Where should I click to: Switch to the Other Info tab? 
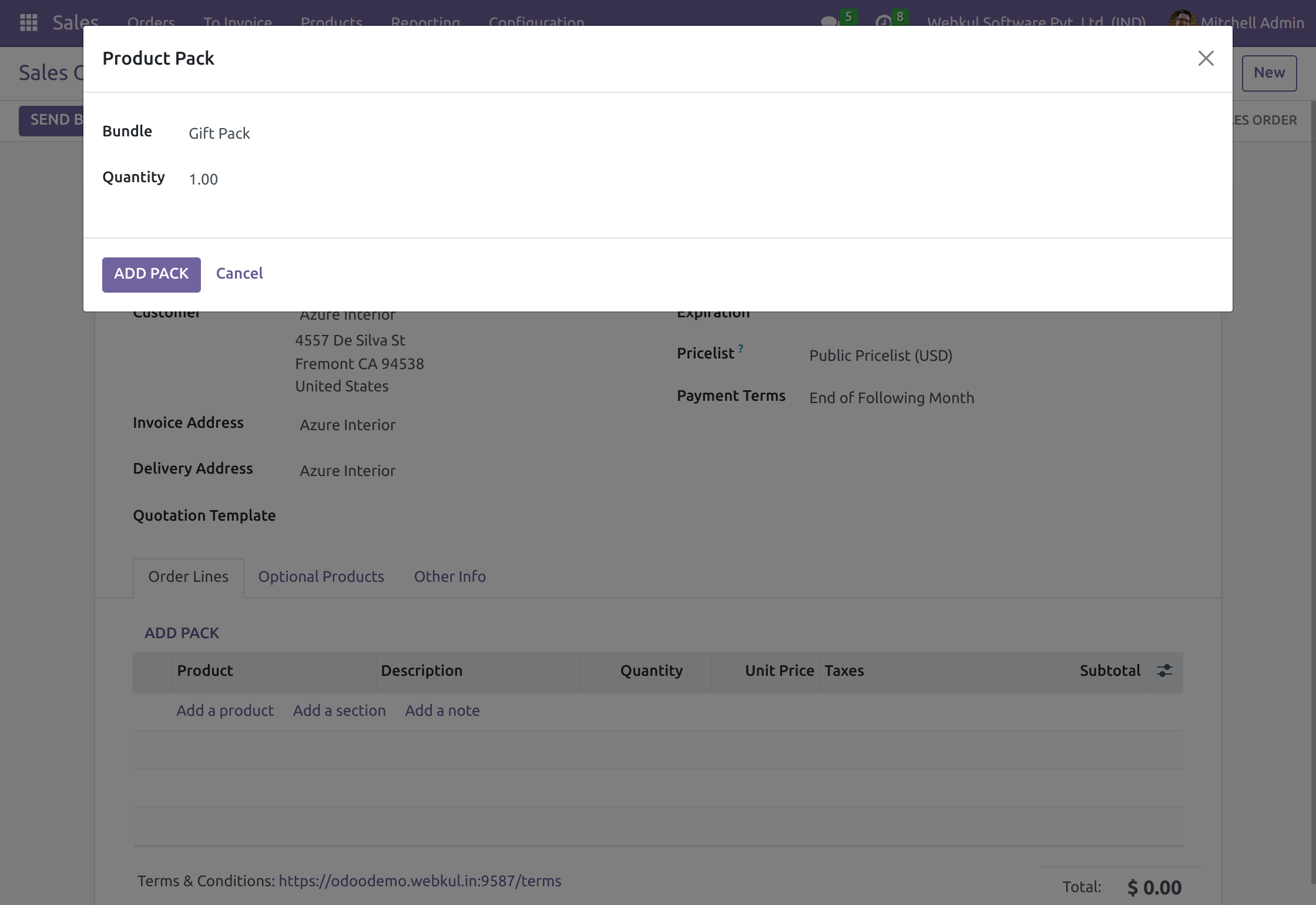point(449,576)
